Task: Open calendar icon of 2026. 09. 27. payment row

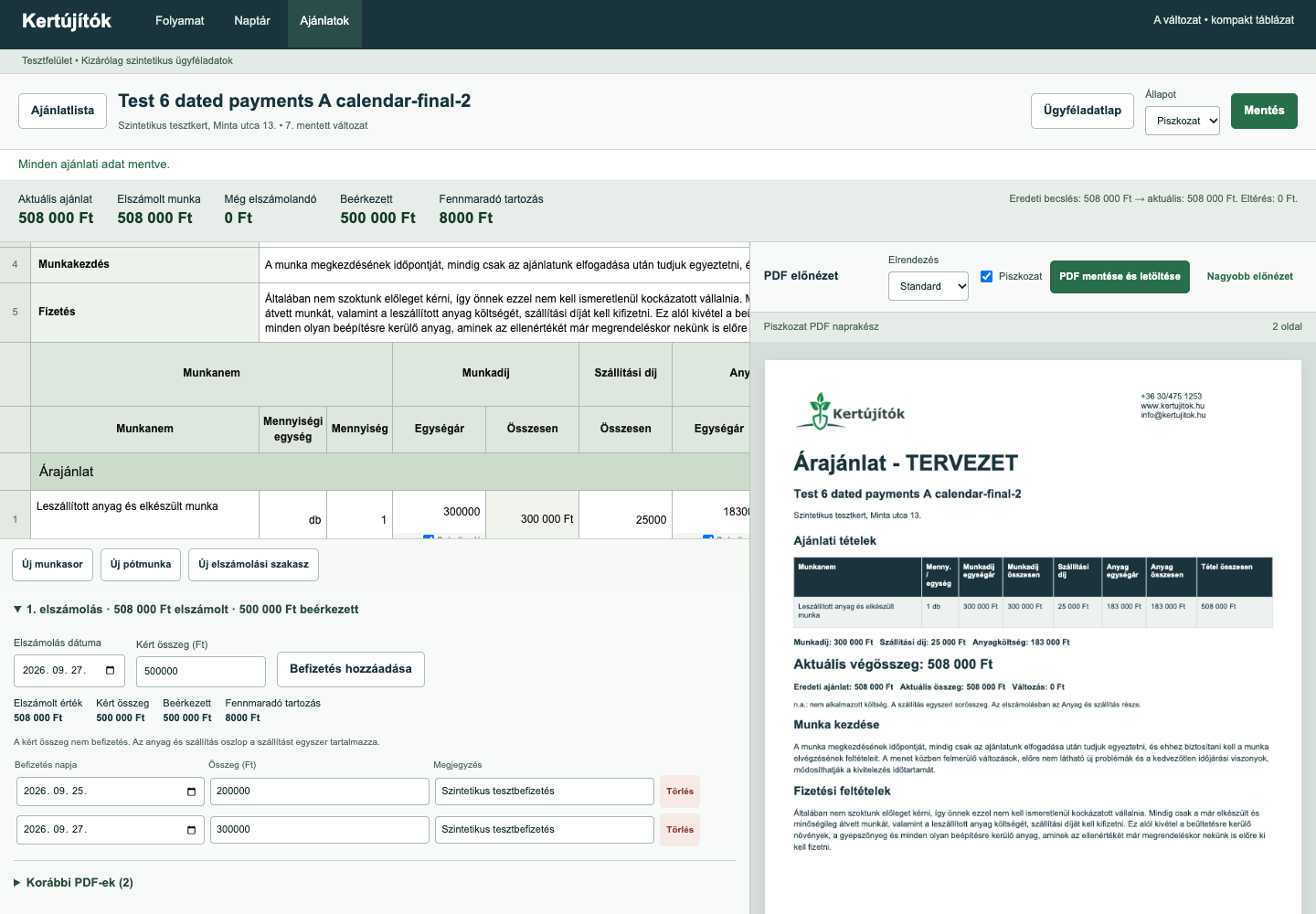Action: click(191, 830)
